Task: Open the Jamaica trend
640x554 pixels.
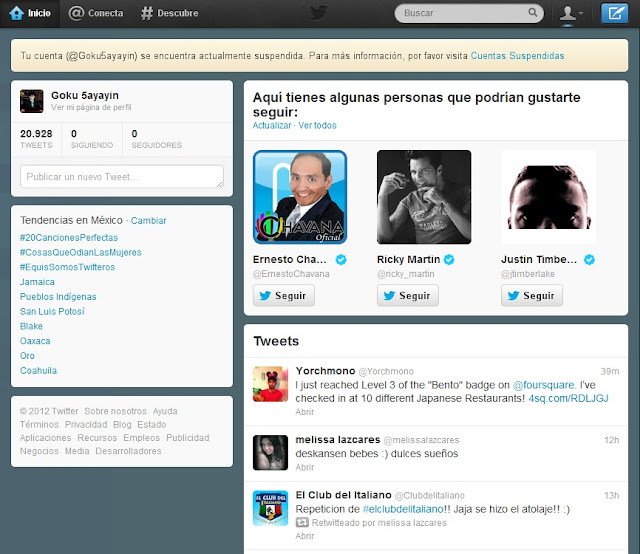Action: coord(37,282)
